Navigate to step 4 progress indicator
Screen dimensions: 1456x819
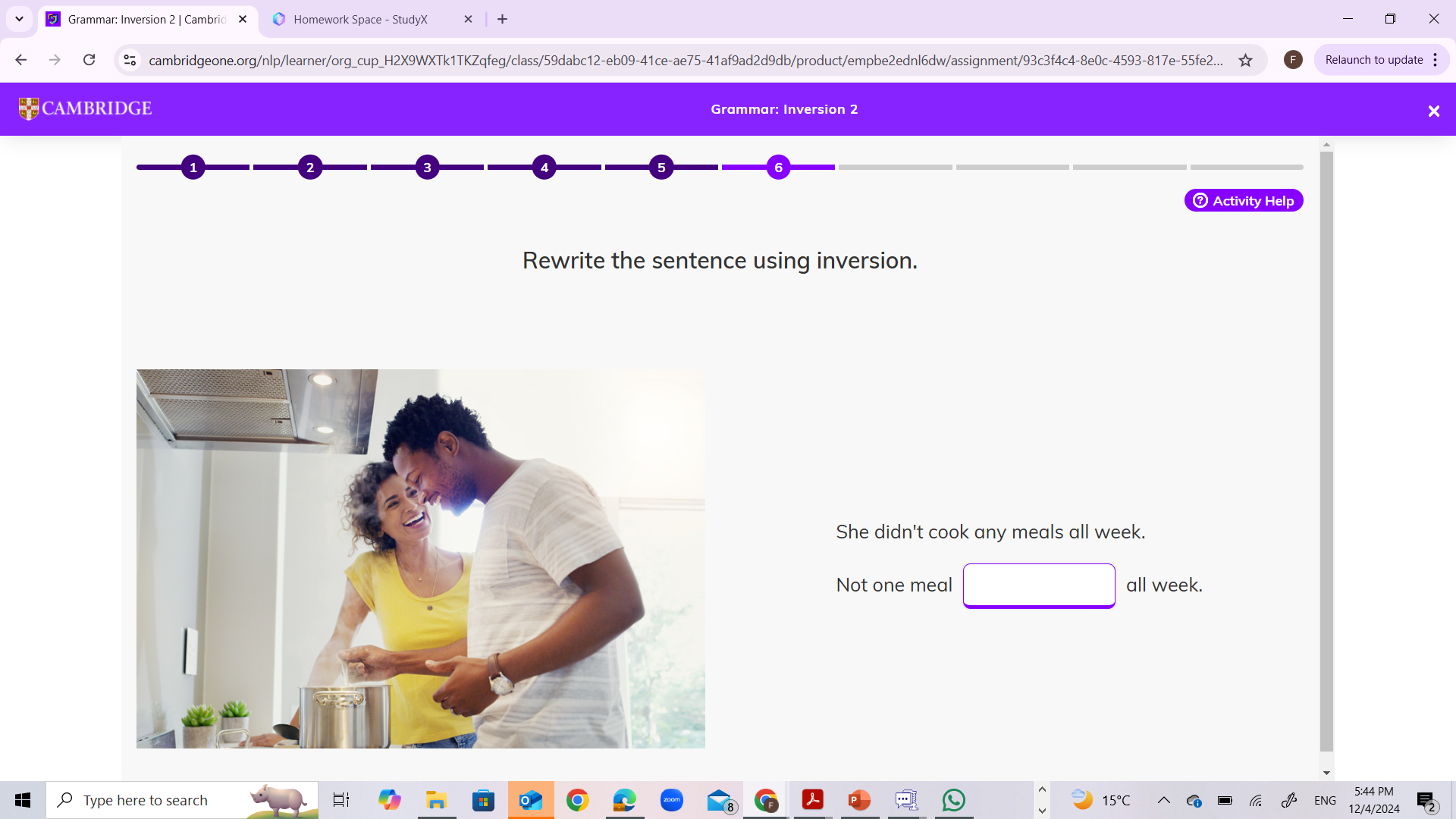coord(544,167)
